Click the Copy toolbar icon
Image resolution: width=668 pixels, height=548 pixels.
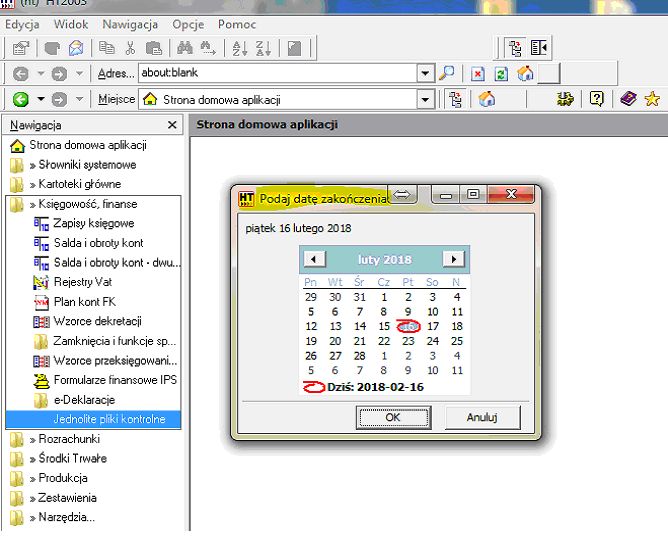pos(107,48)
